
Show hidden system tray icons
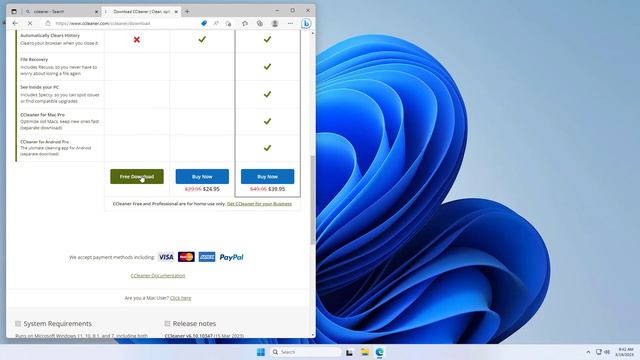click(588, 352)
